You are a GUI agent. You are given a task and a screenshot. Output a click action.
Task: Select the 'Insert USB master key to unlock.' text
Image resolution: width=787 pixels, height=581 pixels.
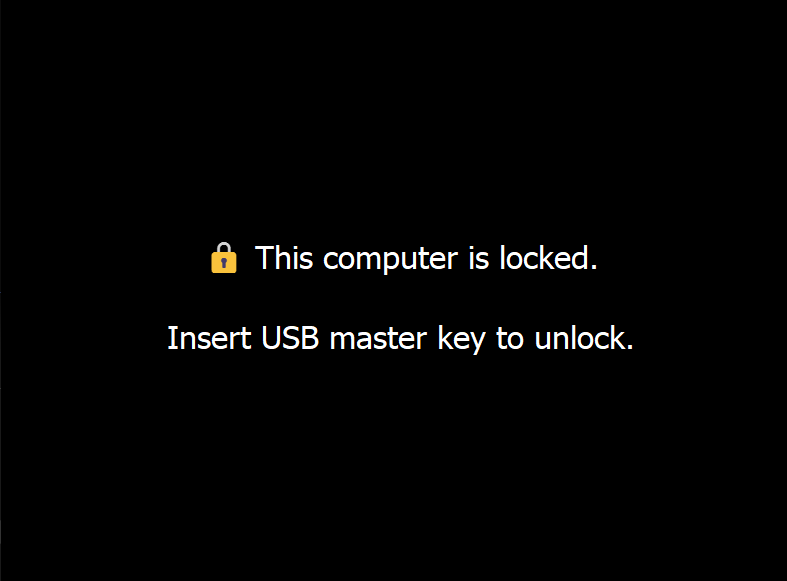(x=400, y=339)
